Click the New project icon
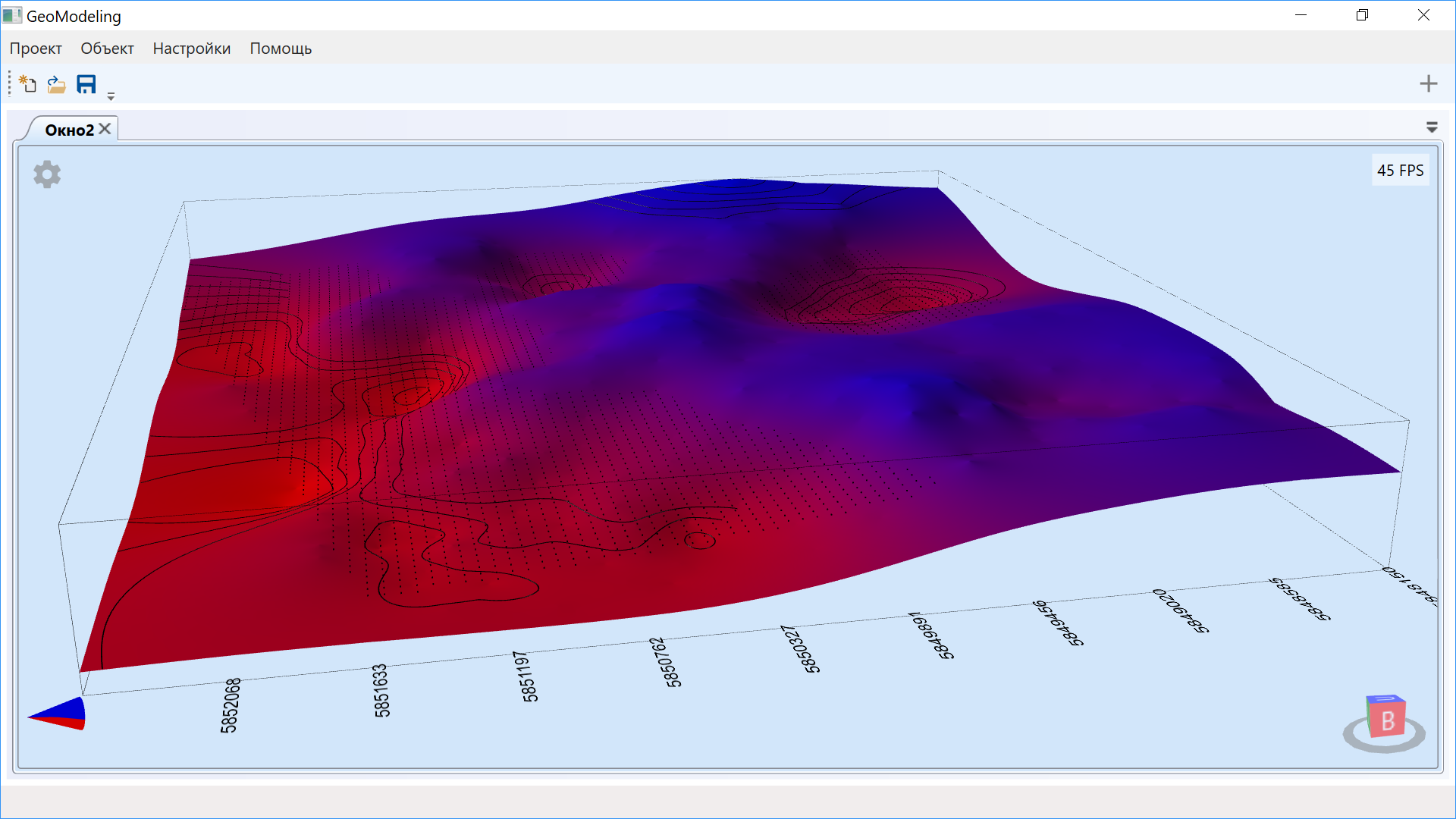1456x819 pixels. coord(28,84)
